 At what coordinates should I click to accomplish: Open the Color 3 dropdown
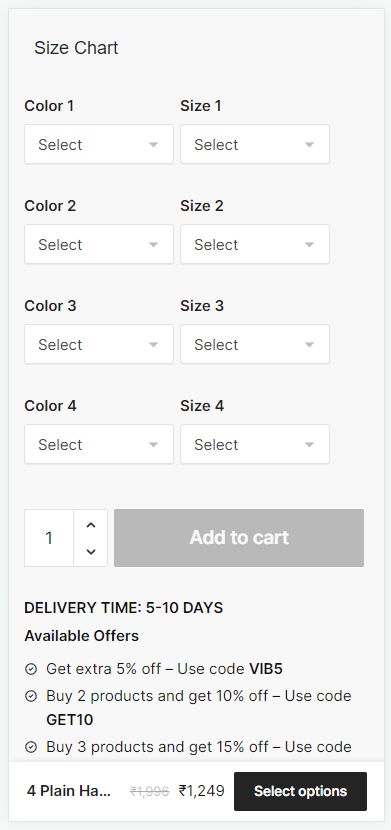click(99, 344)
